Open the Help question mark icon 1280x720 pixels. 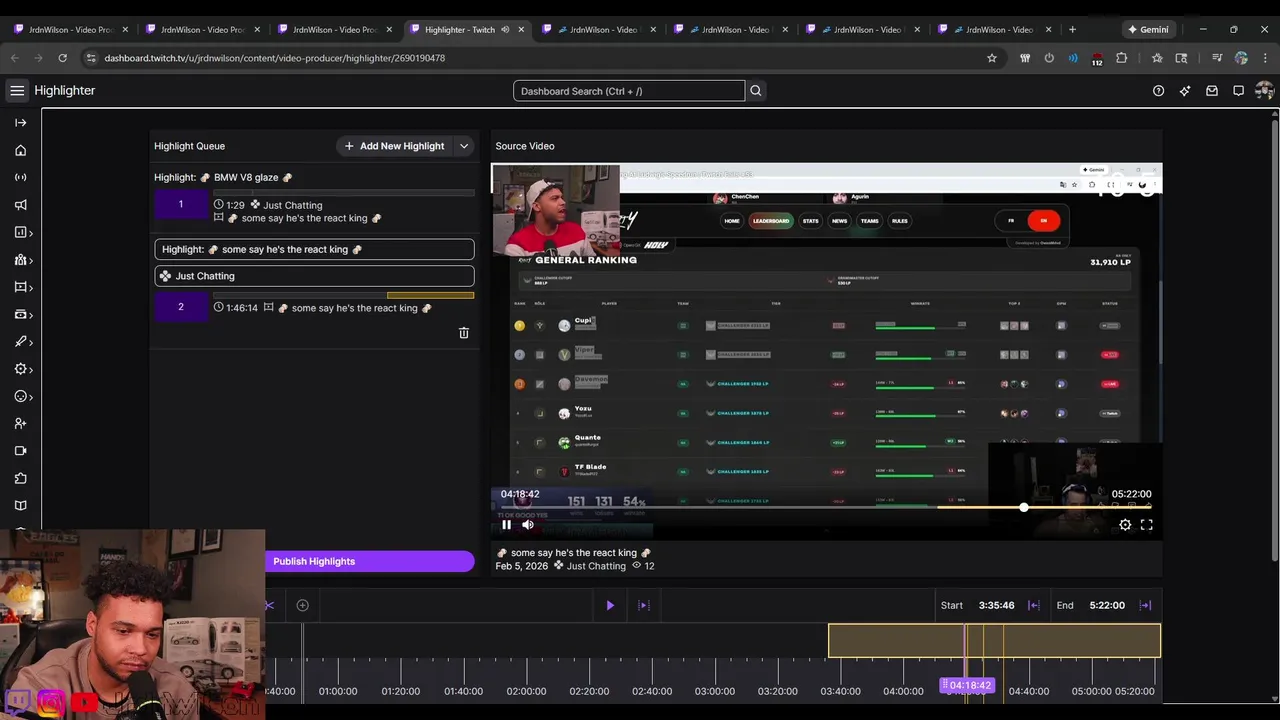pyautogui.click(x=1158, y=91)
